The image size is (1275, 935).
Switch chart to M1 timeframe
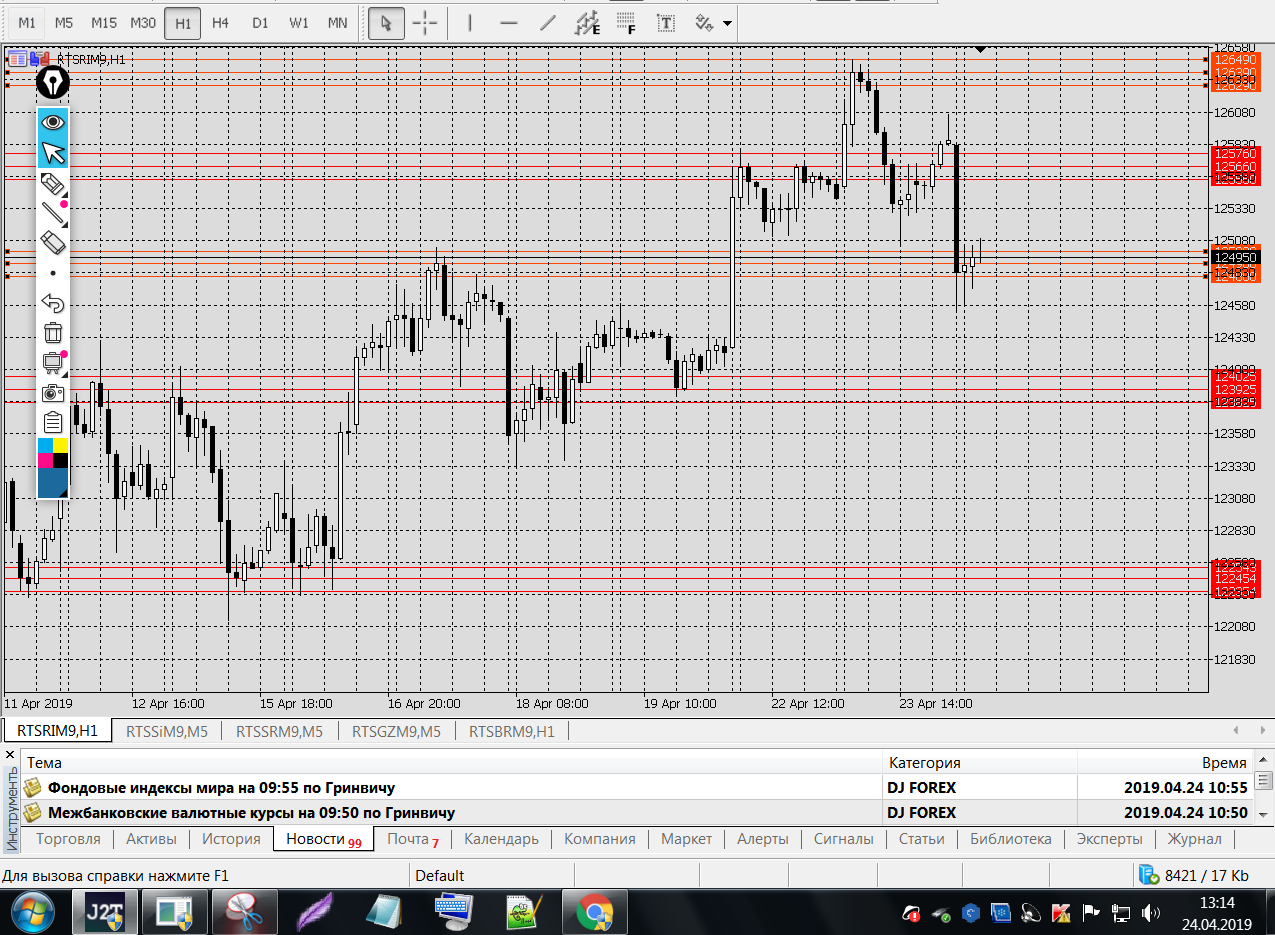[x=27, y=22]
